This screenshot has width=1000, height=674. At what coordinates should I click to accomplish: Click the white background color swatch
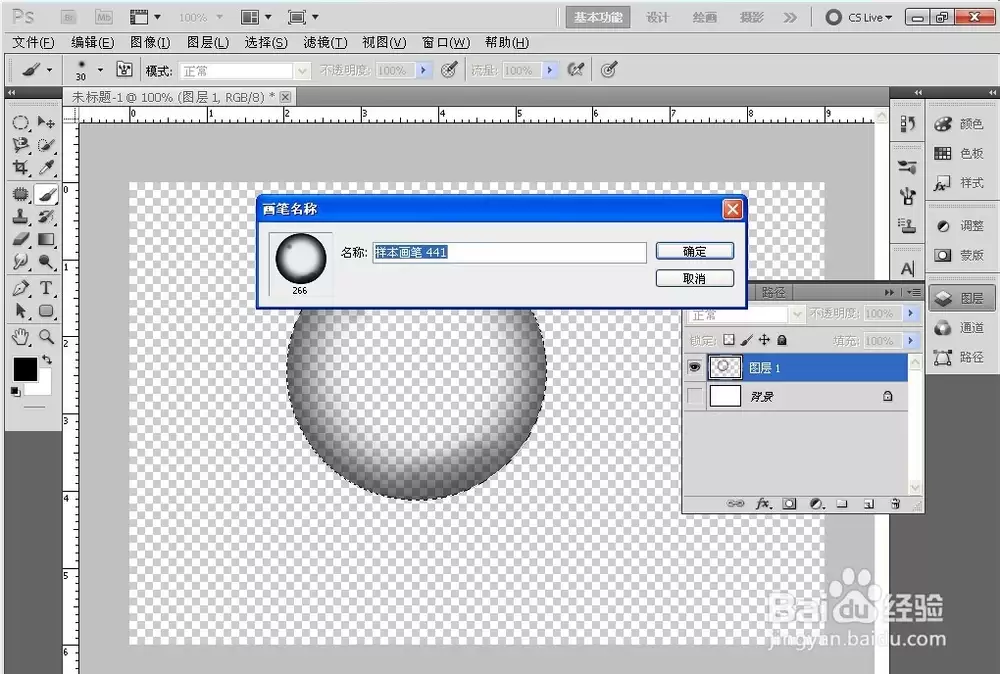click(43, 386)
